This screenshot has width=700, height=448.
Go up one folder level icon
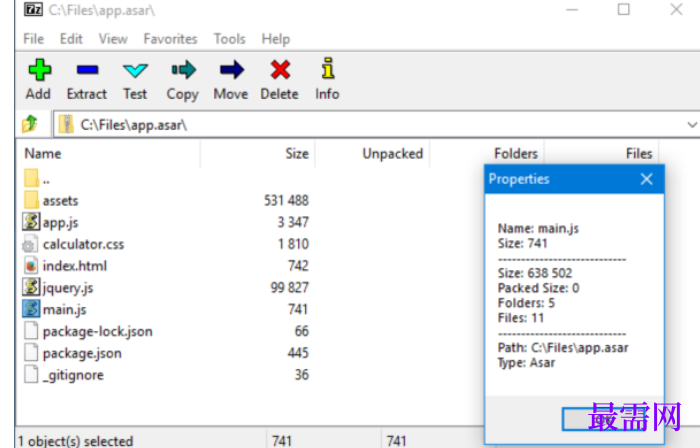[x=30, y=124]
